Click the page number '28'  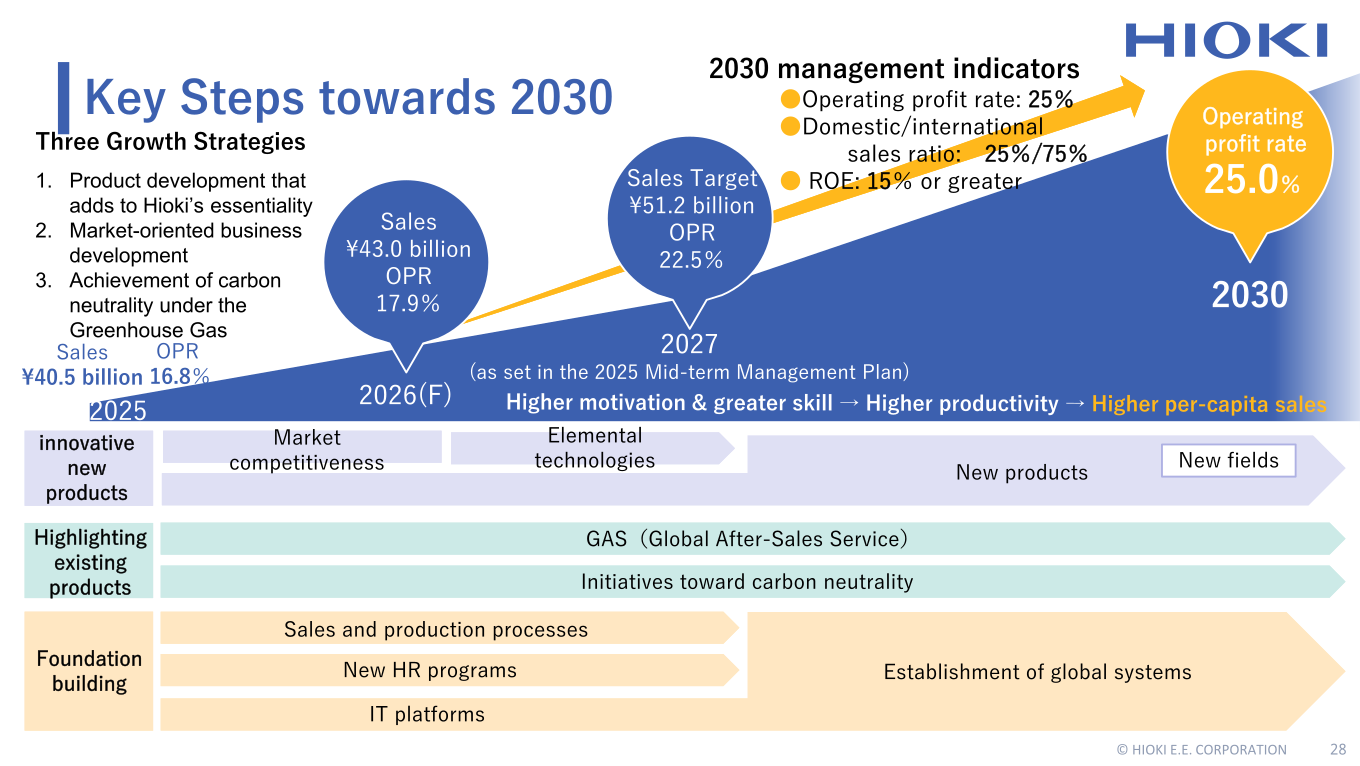(x=1338, y=749)
